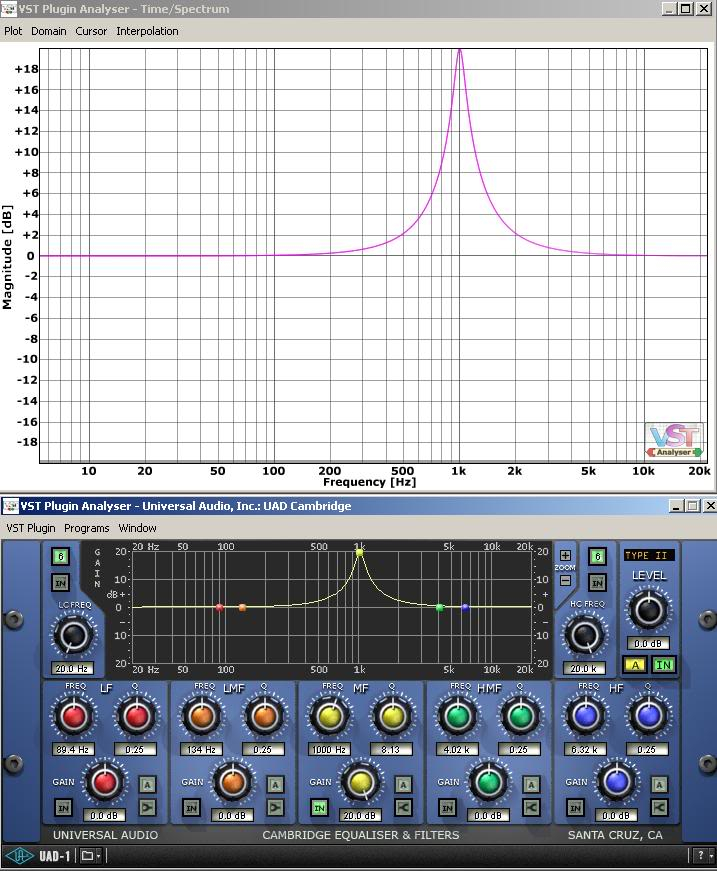Select the blue HF node on EQ curve
Image resolution: width=717 pixels, height=871 pixels.
[465, 607]
